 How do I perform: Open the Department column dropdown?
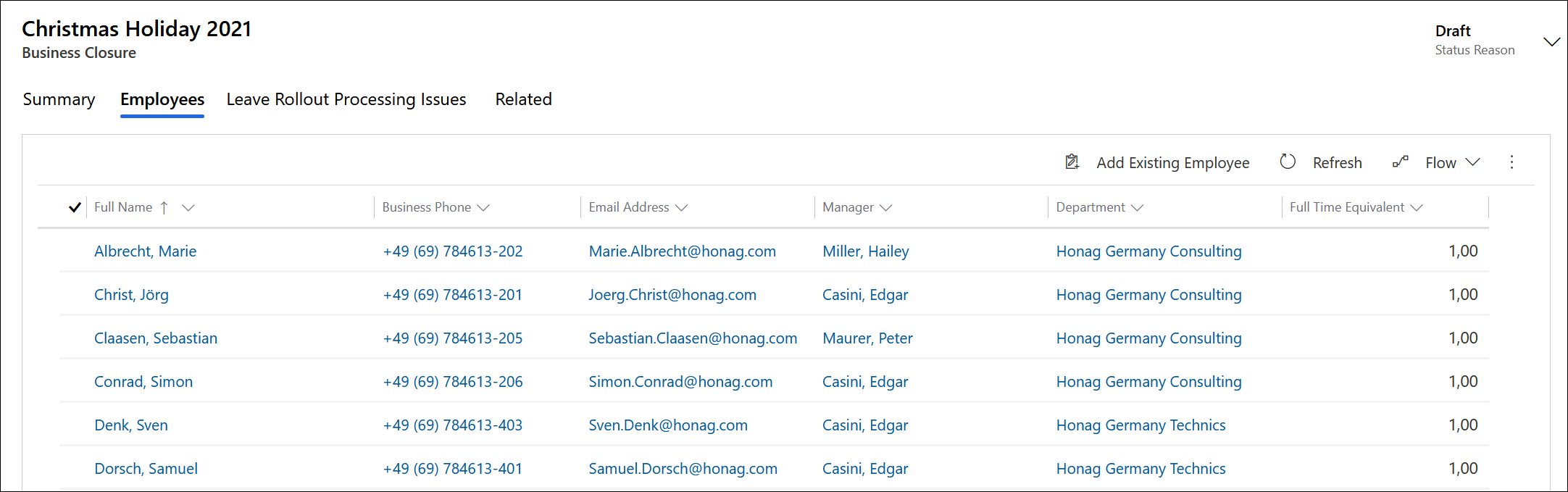[x=1137, y=208]
